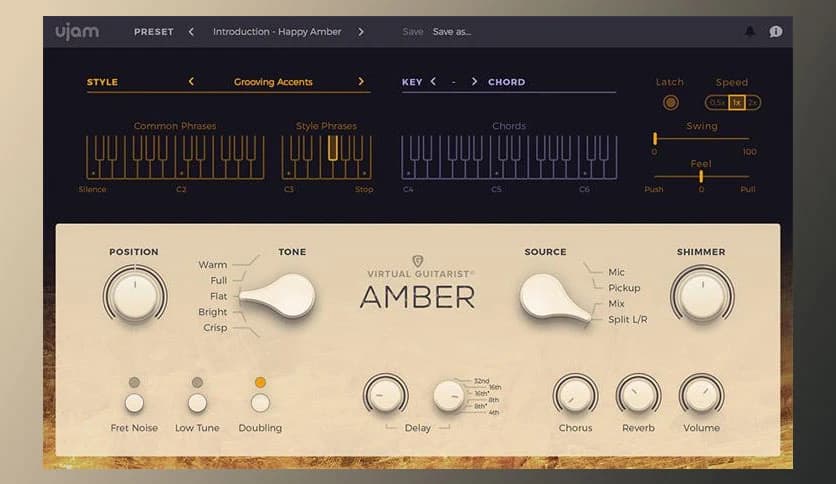This screenshot has height=484, width=836.
Task: Click the 32nd delay time label
Action: point(481,381)
